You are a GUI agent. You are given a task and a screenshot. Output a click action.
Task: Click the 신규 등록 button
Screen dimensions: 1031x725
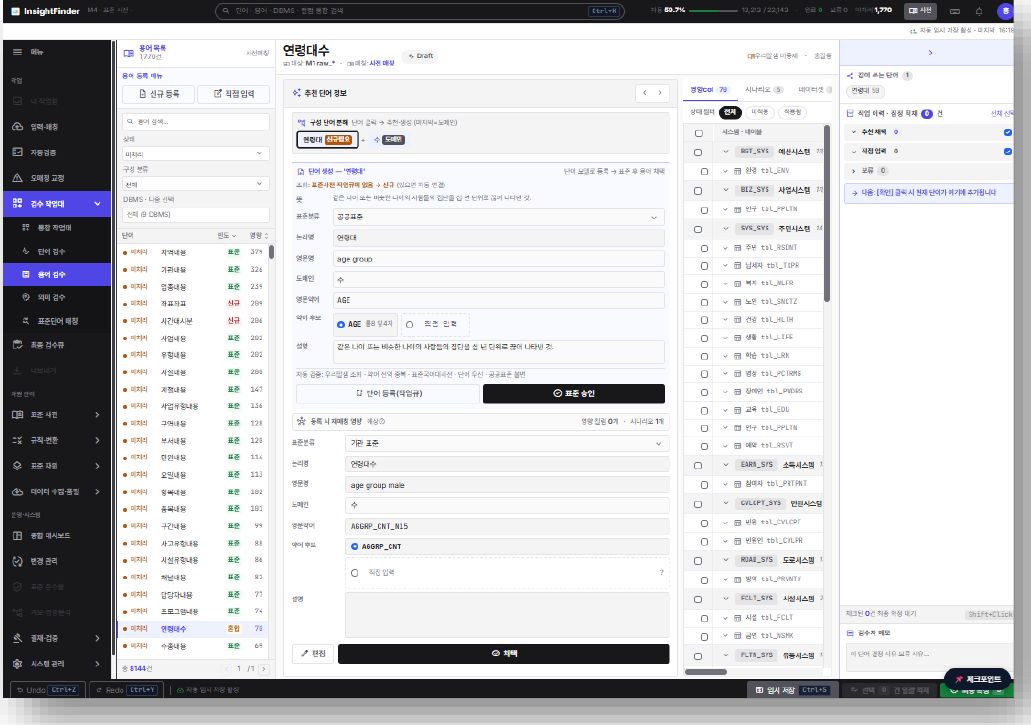click(158, 94)
